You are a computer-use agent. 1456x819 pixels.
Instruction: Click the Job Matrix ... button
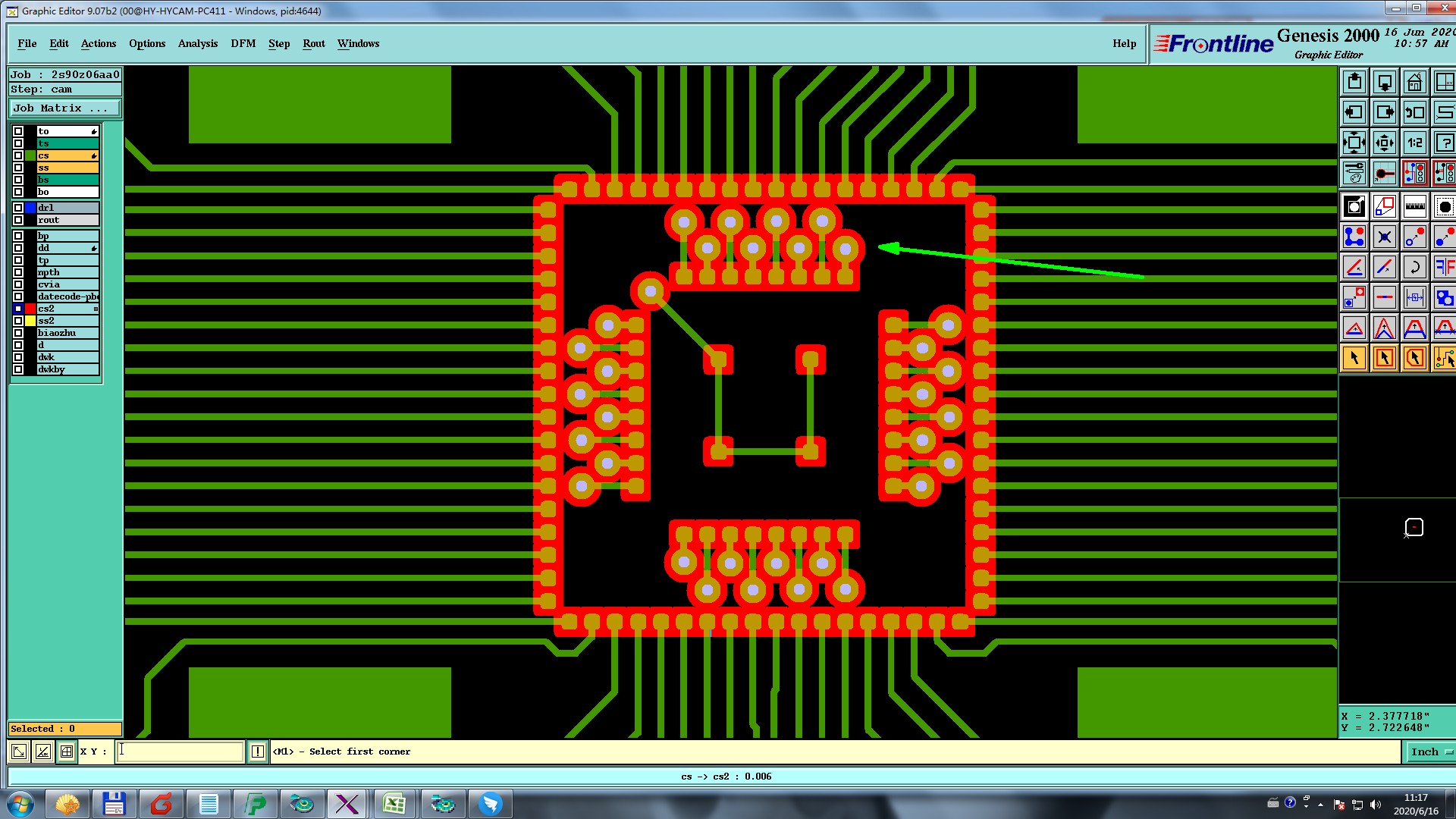click(x=64, y=108)
